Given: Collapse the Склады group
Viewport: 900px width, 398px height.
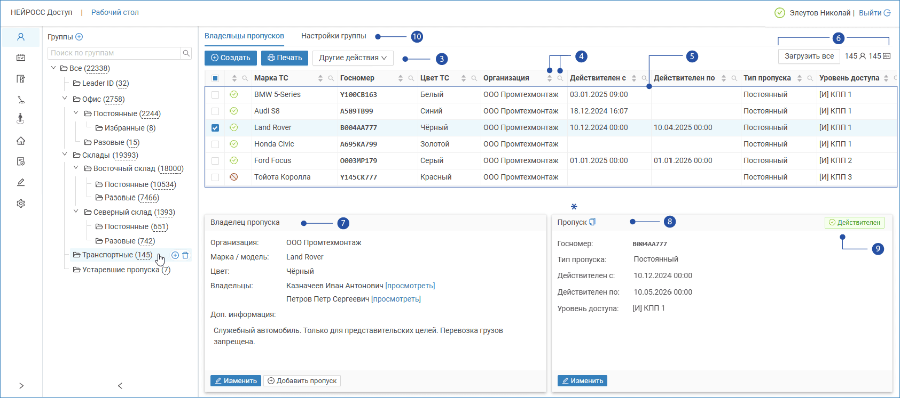Looking at the screenshot, I should (65, 154).
